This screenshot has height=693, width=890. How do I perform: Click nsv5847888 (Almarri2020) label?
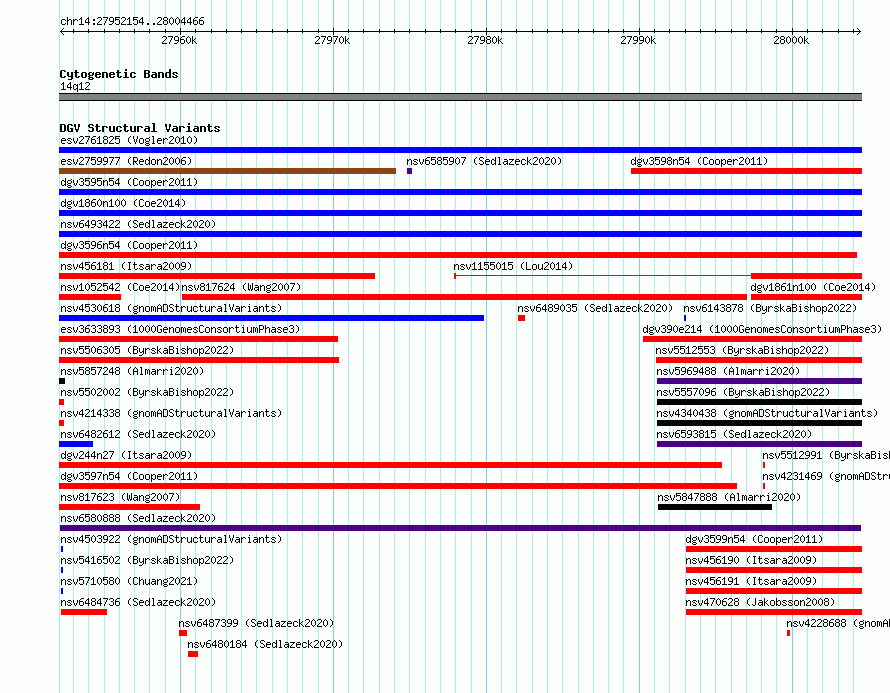tap(729, 497)
